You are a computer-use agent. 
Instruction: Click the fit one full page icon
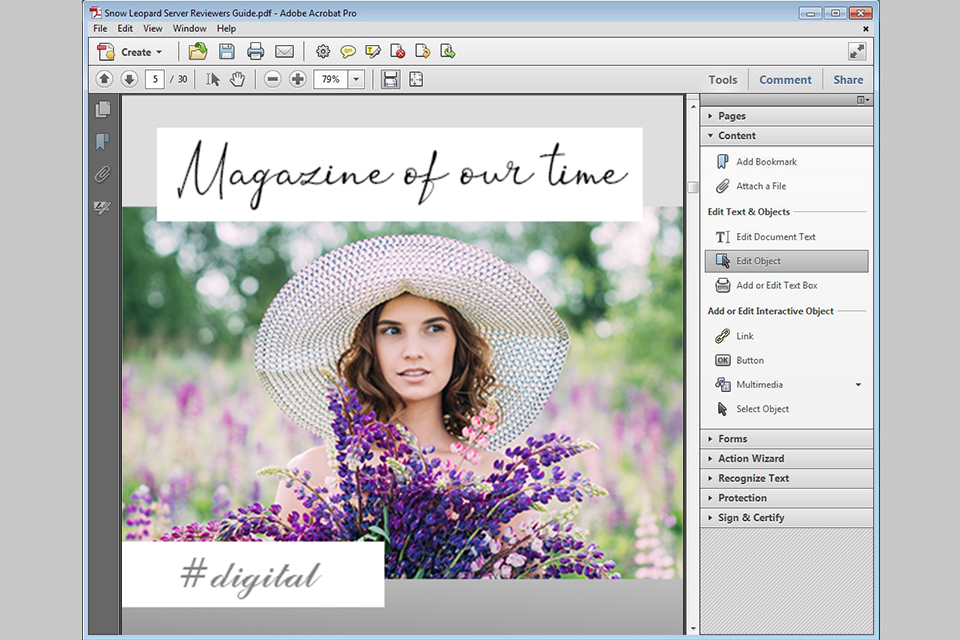416,79
